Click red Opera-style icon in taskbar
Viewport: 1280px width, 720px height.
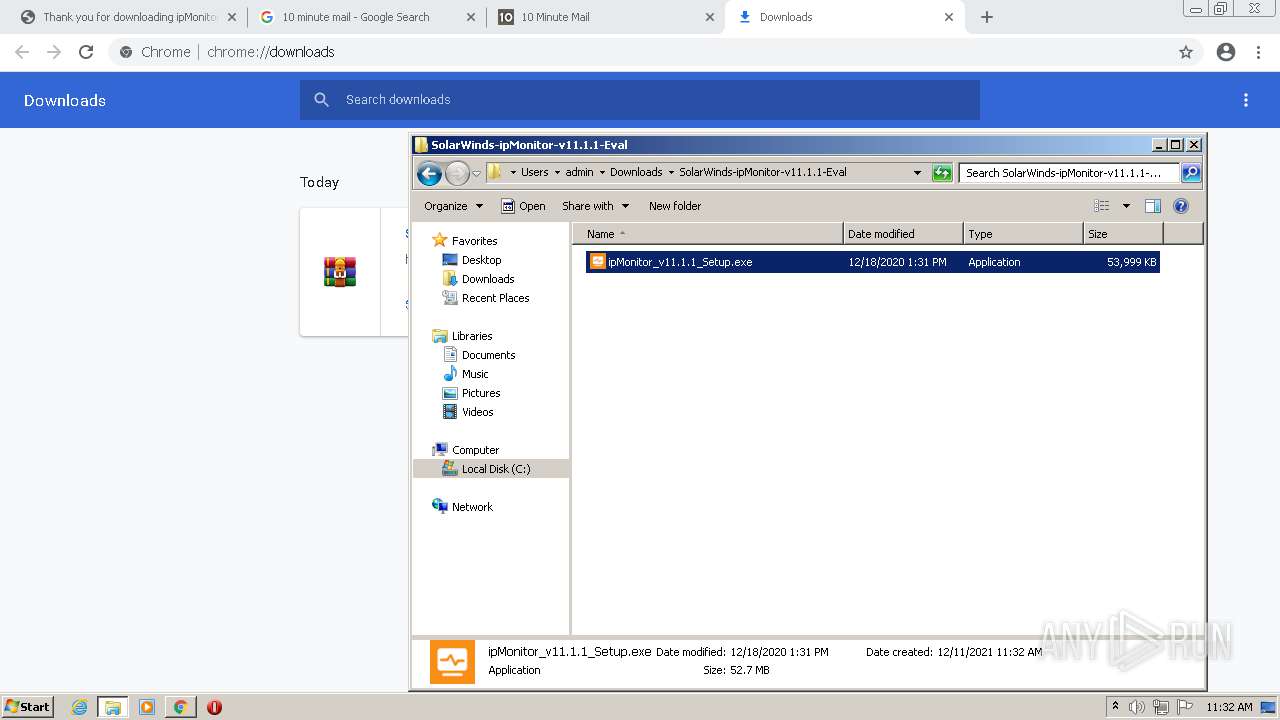pos(214,707)
